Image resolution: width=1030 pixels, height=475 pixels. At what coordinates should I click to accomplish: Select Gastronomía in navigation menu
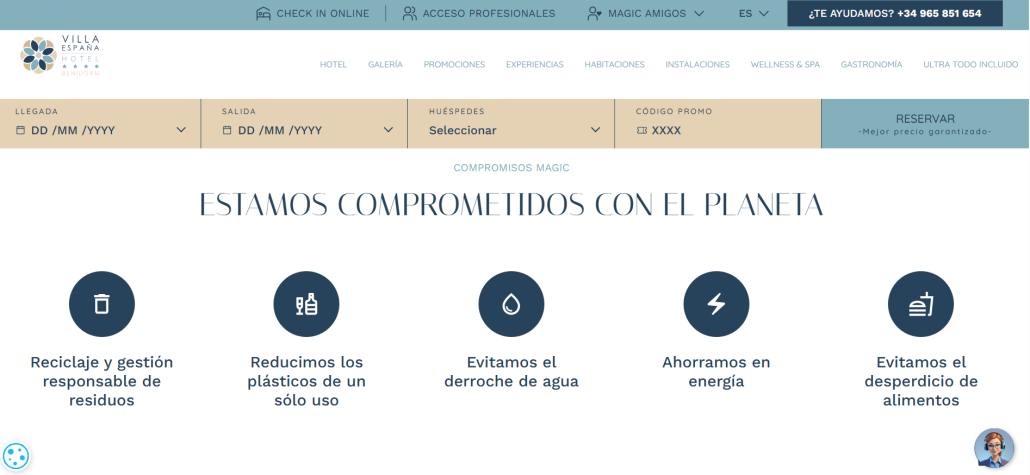871,65
